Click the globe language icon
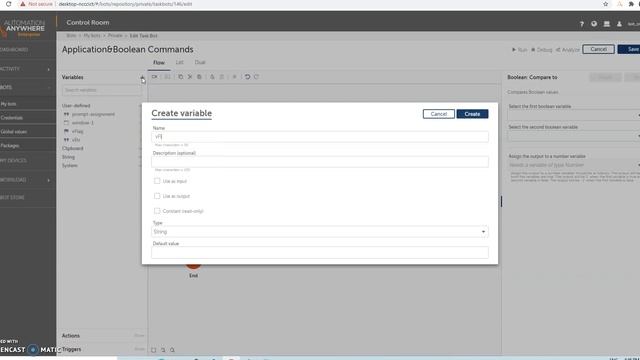 click(x=594, y=24)
